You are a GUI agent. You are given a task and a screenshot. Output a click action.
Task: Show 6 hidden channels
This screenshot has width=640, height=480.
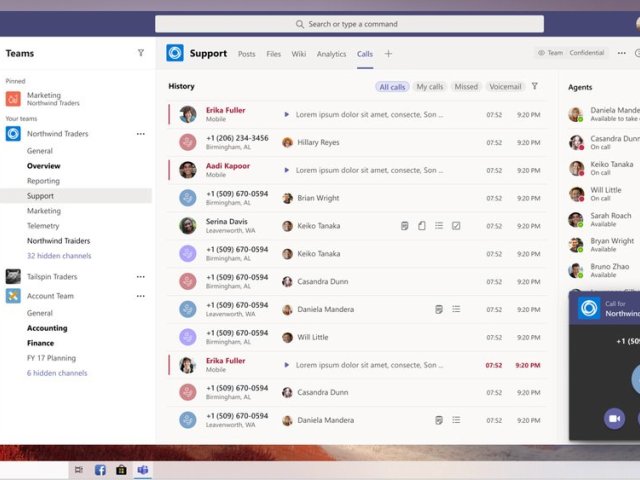point(57,373)
